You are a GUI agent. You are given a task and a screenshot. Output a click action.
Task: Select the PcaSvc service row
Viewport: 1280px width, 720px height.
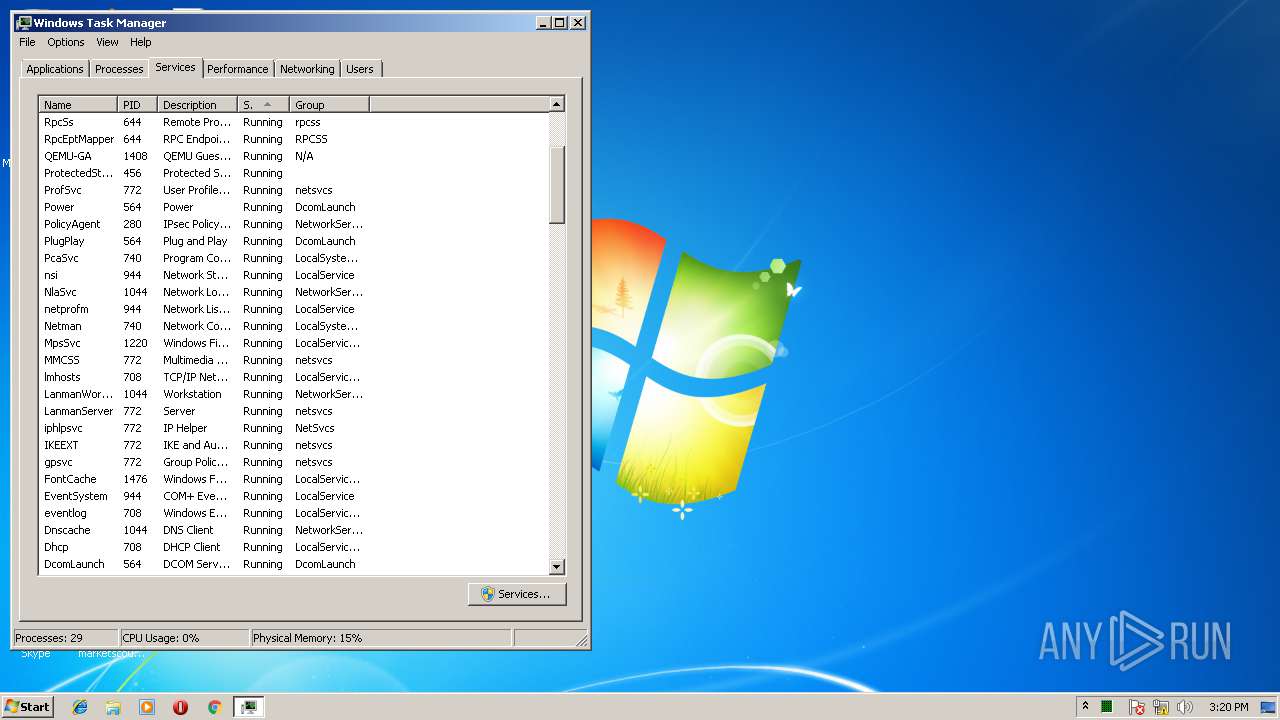coord(294,258)
